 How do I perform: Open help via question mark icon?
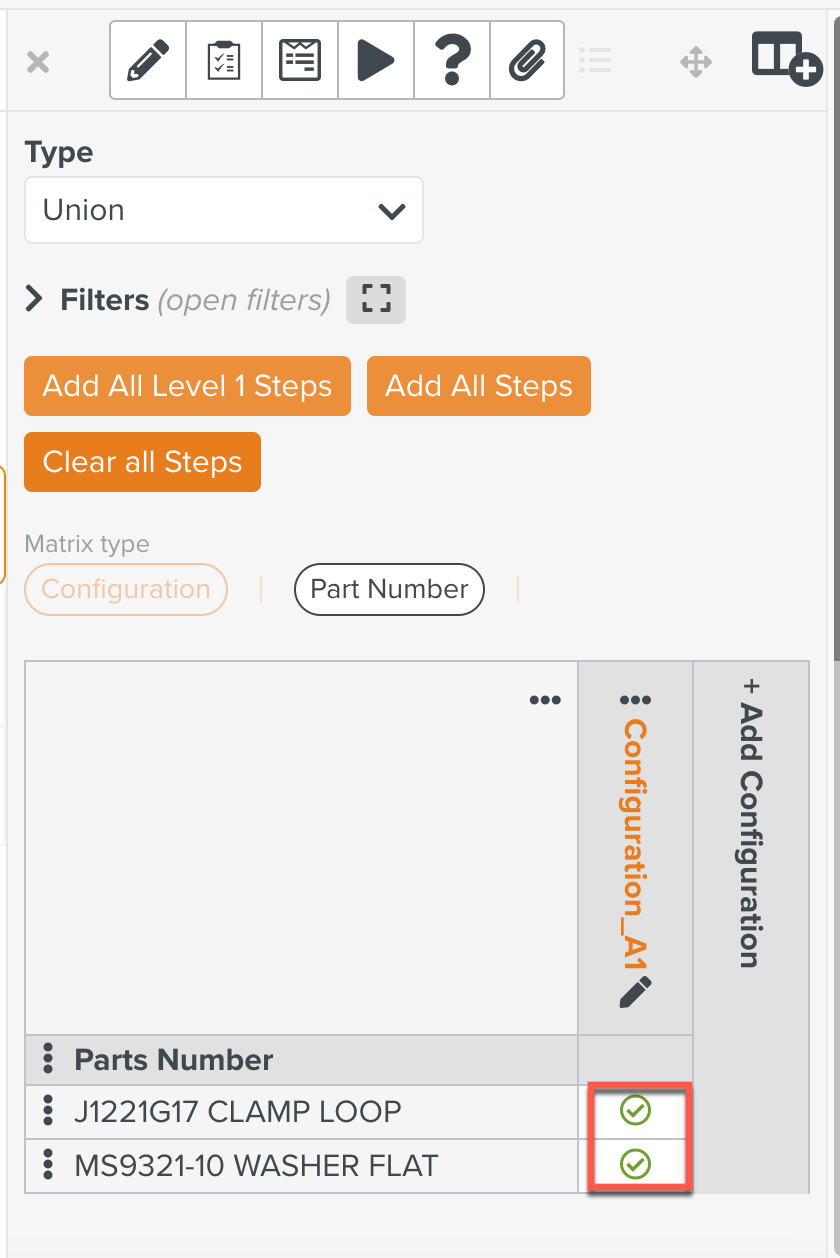452,61
